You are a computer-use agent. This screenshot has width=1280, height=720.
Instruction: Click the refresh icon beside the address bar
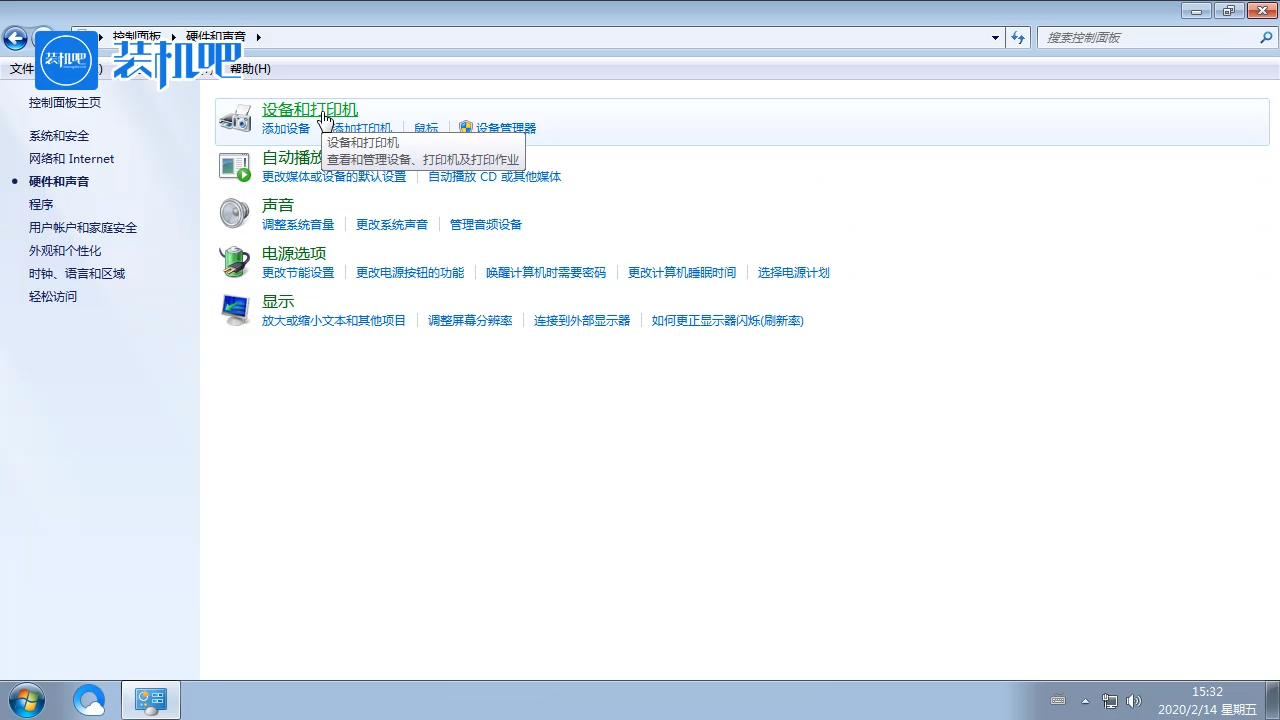point(1018,37)
